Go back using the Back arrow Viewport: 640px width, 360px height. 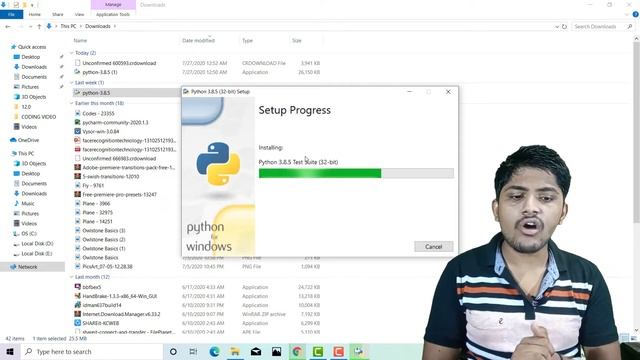[x=8, y=26]
